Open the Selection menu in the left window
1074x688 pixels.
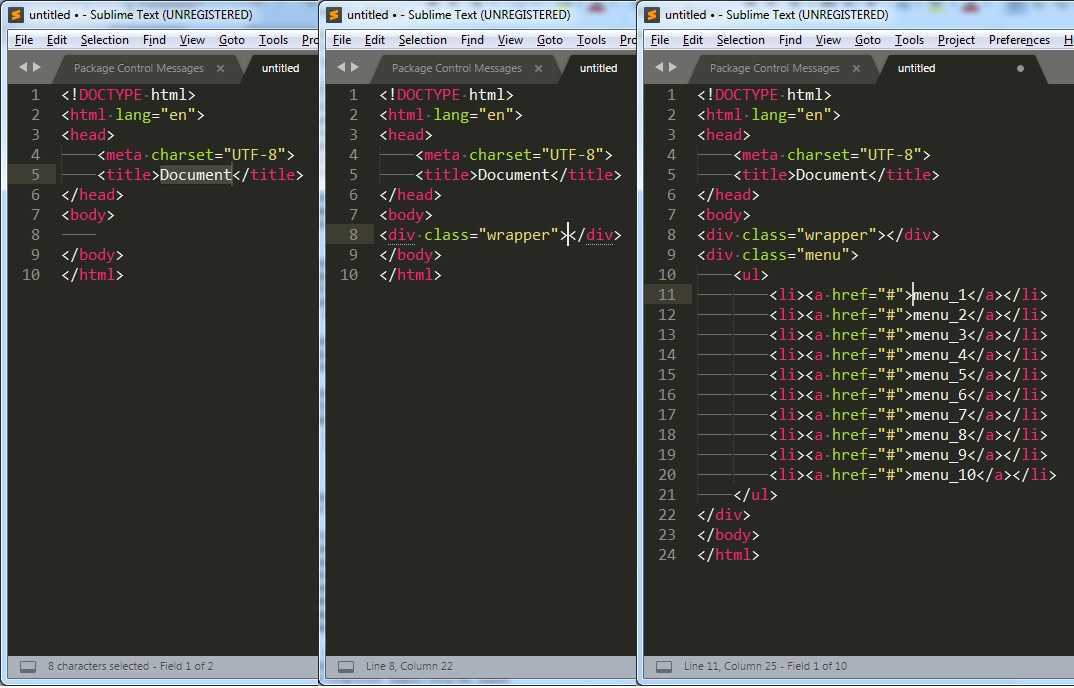click(x=104, y=40)
